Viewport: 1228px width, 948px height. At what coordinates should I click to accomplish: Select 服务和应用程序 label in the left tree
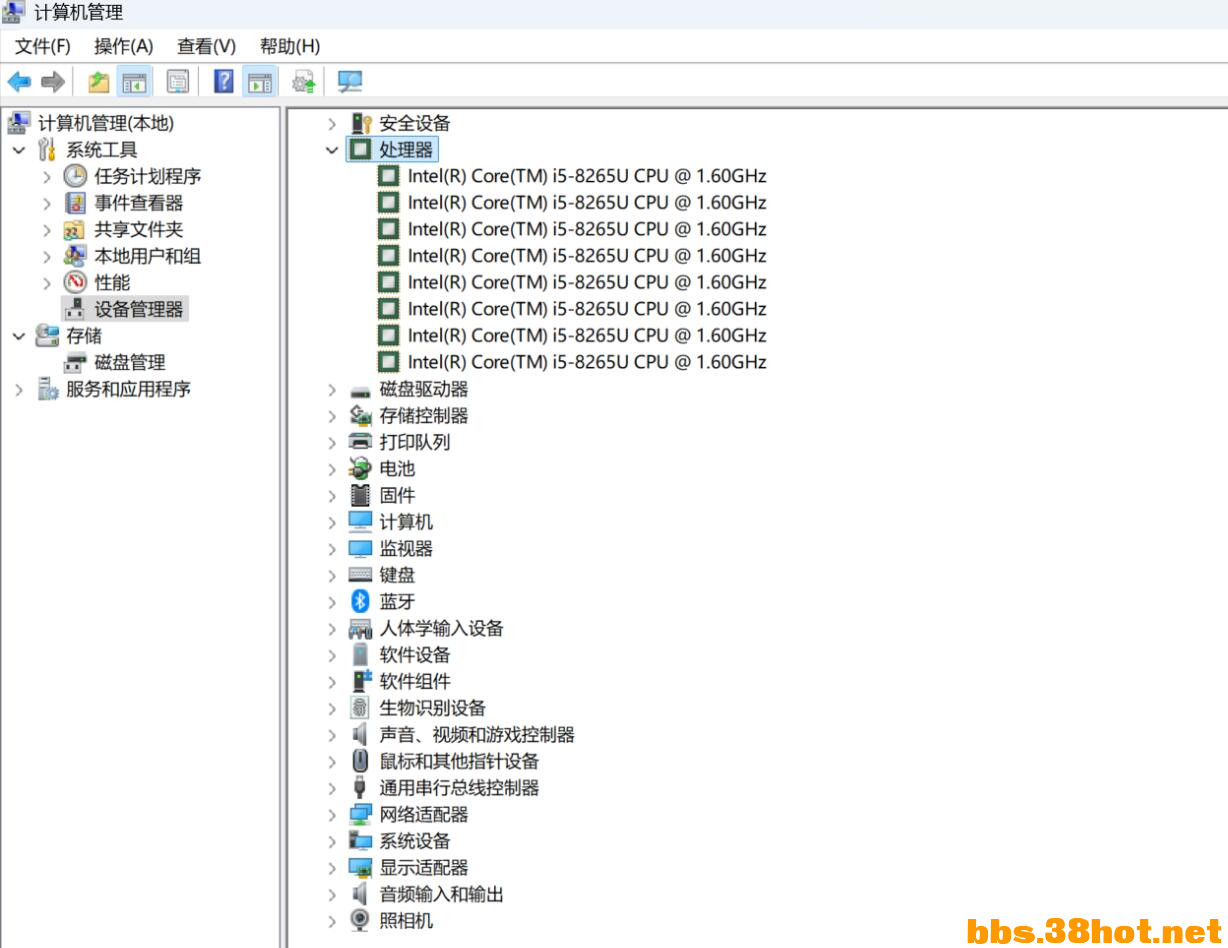(x=128, y=390)
